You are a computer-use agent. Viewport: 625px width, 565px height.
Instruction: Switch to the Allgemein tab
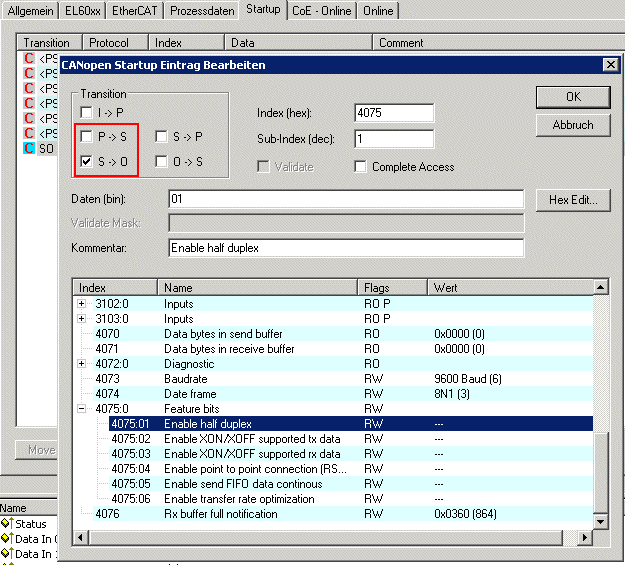[x=30, y=11]
